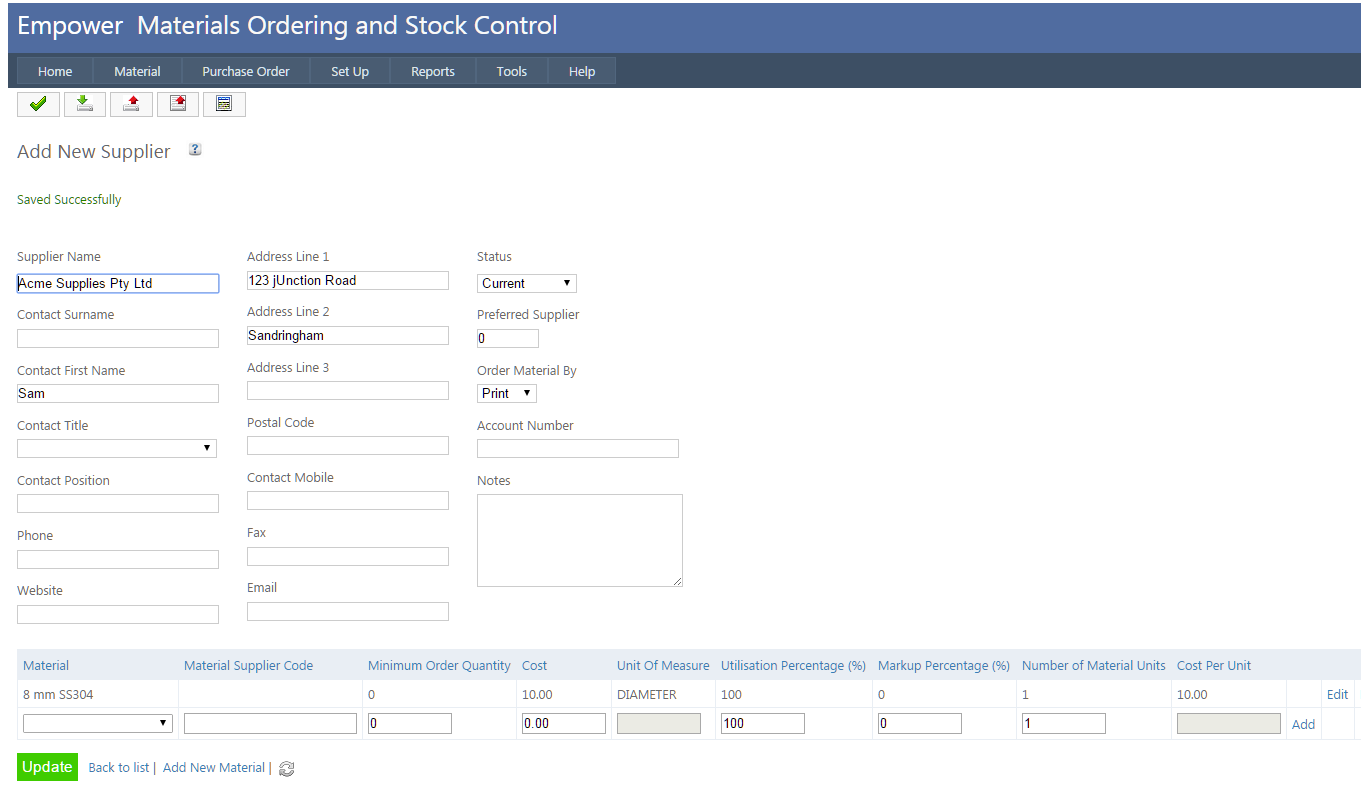The height and width of the screenshot is (796, 1361).
Task: Click the red arrow document toolbar icon
Action: tap(178, 104)
